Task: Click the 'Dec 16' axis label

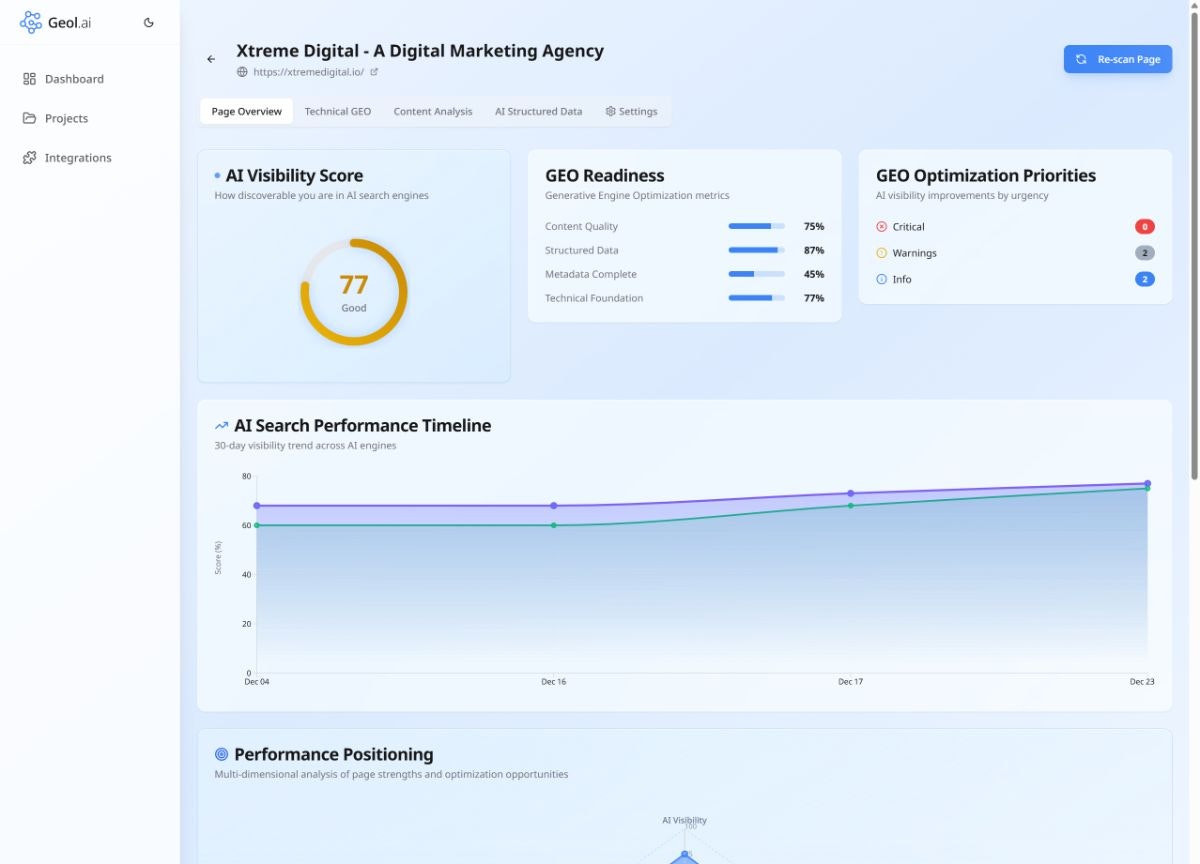Action: coord(554,682)
